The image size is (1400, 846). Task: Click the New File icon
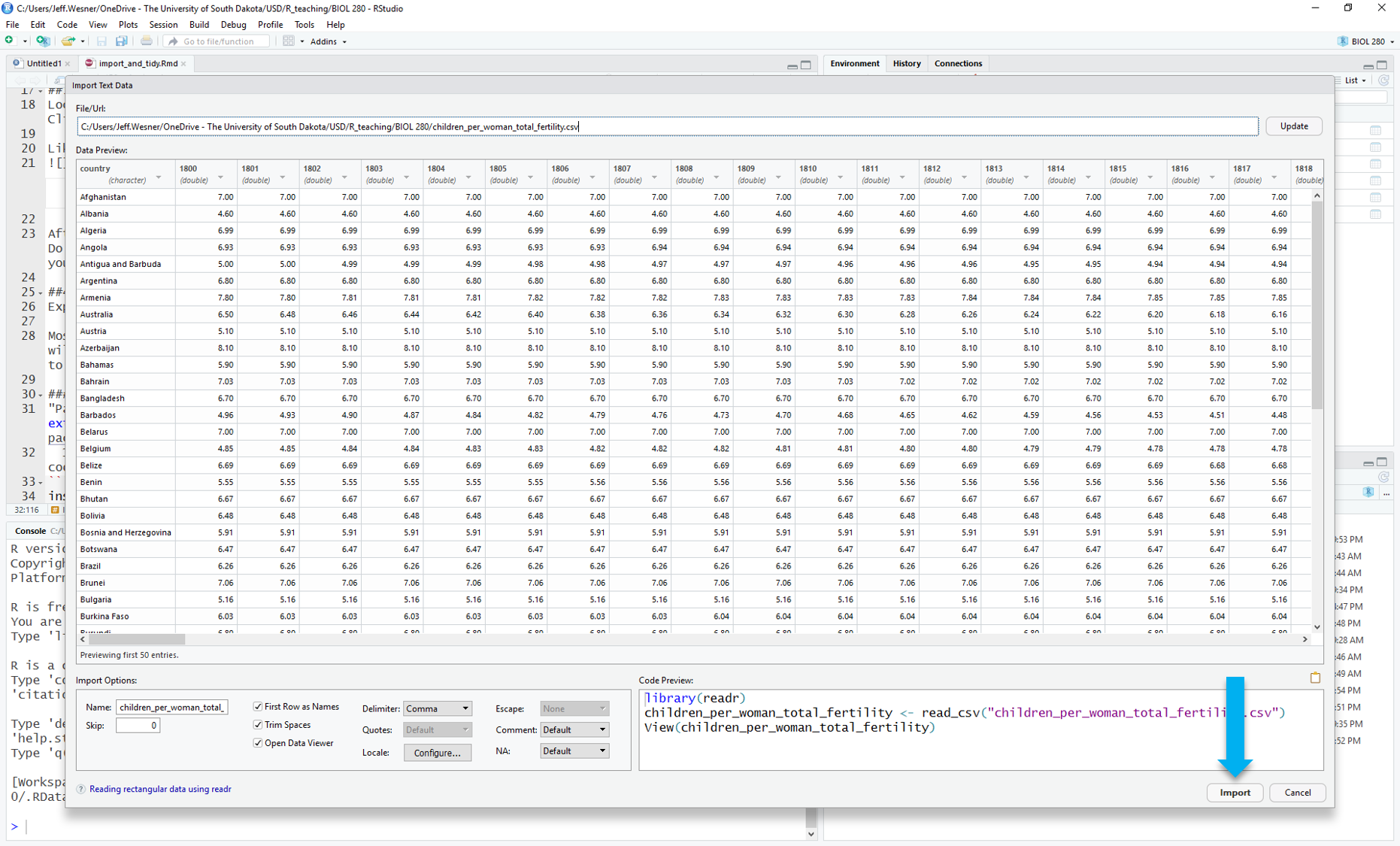click(x=10, y=41)
